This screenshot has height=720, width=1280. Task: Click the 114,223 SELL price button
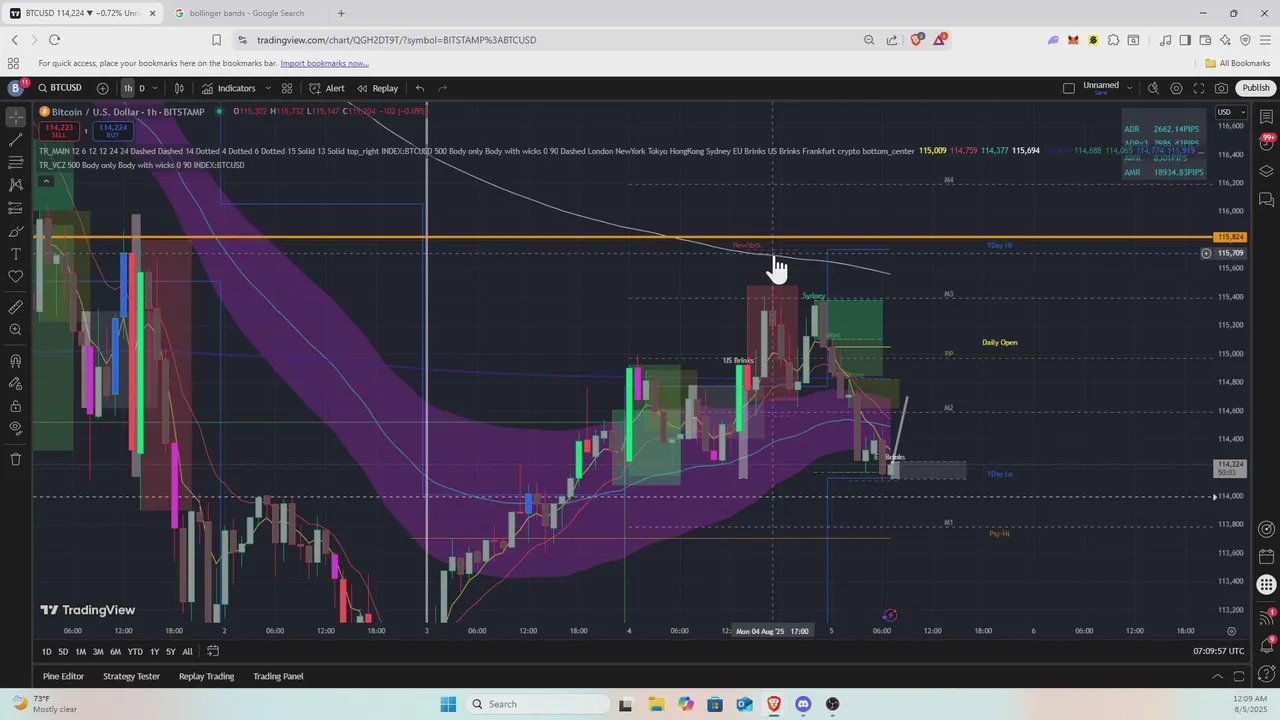pyautogui.click(x=59, y=130)
